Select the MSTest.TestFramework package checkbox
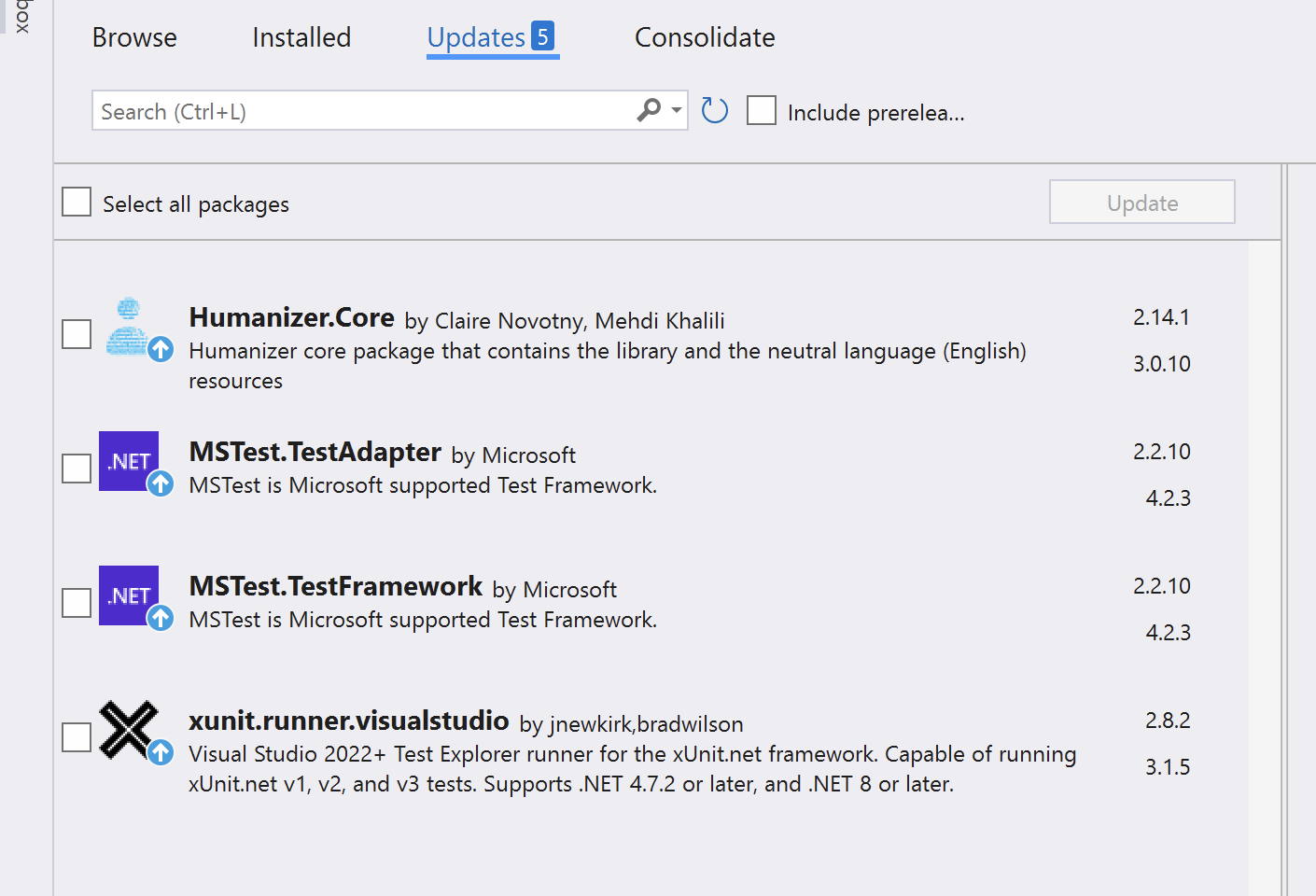This screenshot has height=896, width=1316. 77,603
